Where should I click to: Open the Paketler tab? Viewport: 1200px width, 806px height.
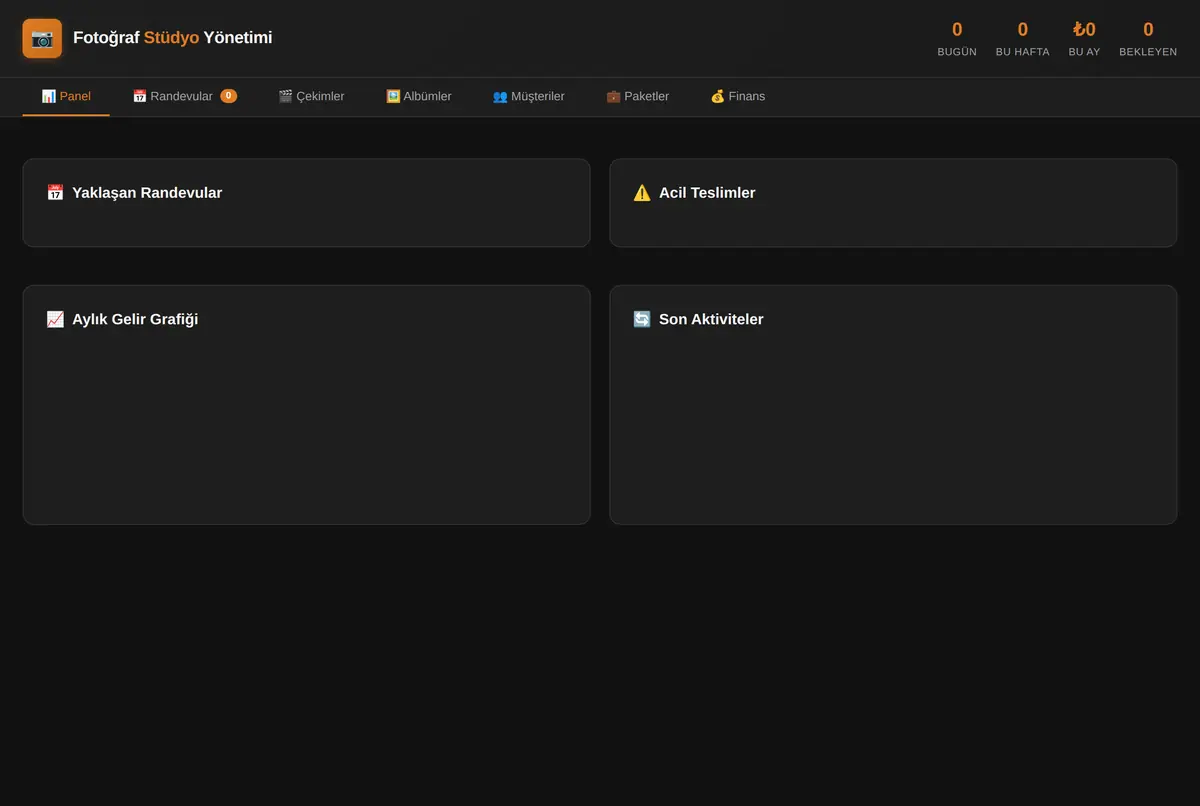638,96
